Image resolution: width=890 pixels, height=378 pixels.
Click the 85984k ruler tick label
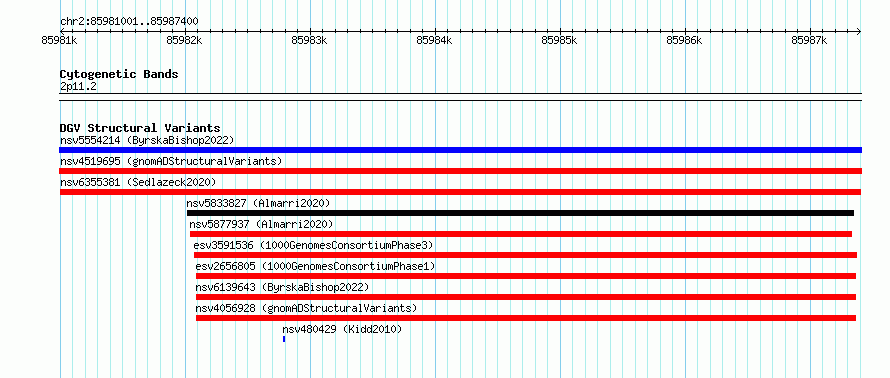click(x=435, y=40)
